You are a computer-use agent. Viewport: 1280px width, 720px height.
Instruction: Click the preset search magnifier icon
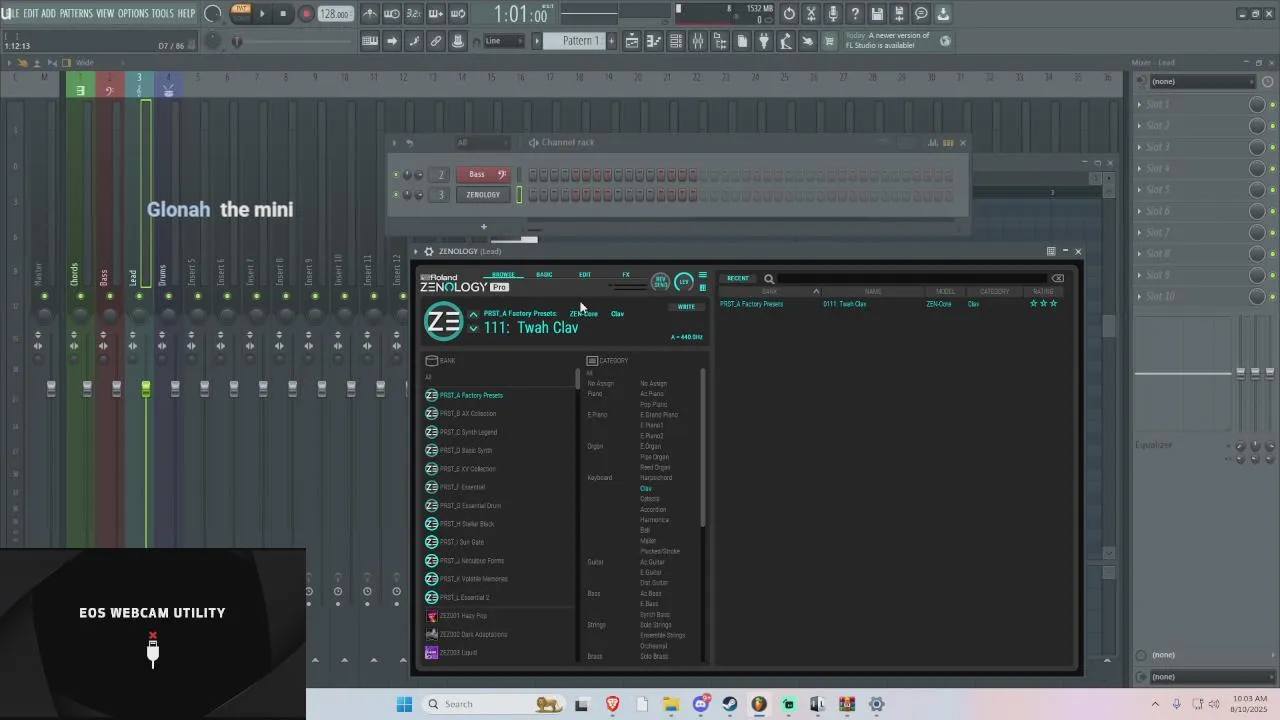[769, 279]
